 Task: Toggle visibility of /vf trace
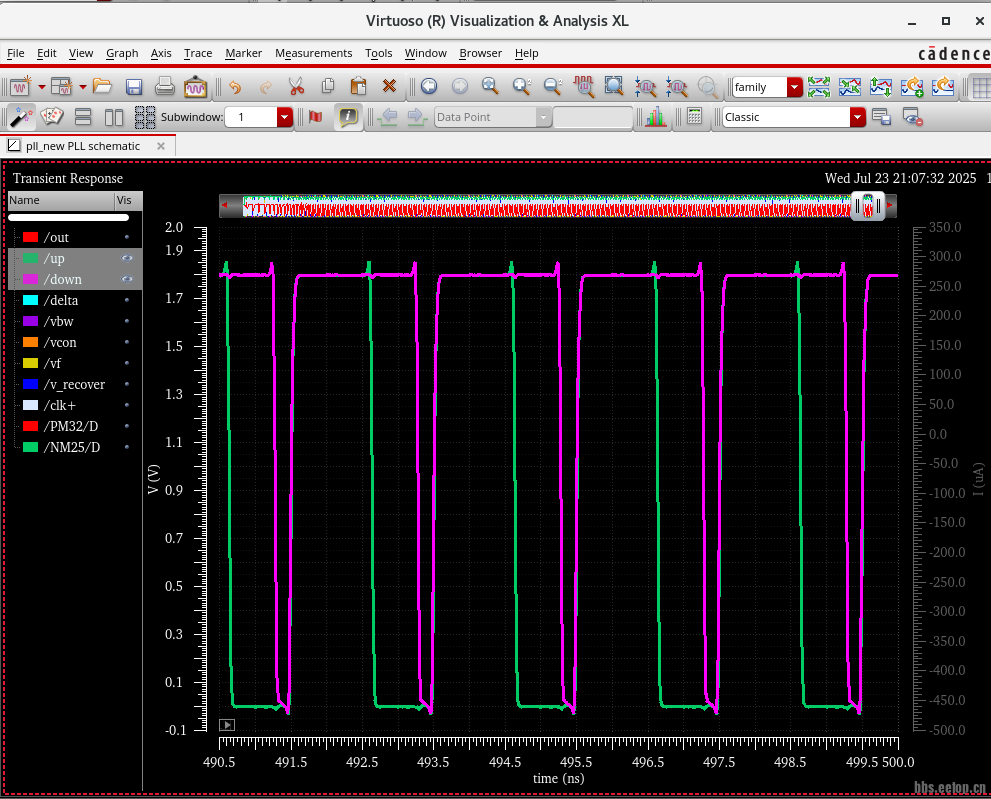coord(127,363)
